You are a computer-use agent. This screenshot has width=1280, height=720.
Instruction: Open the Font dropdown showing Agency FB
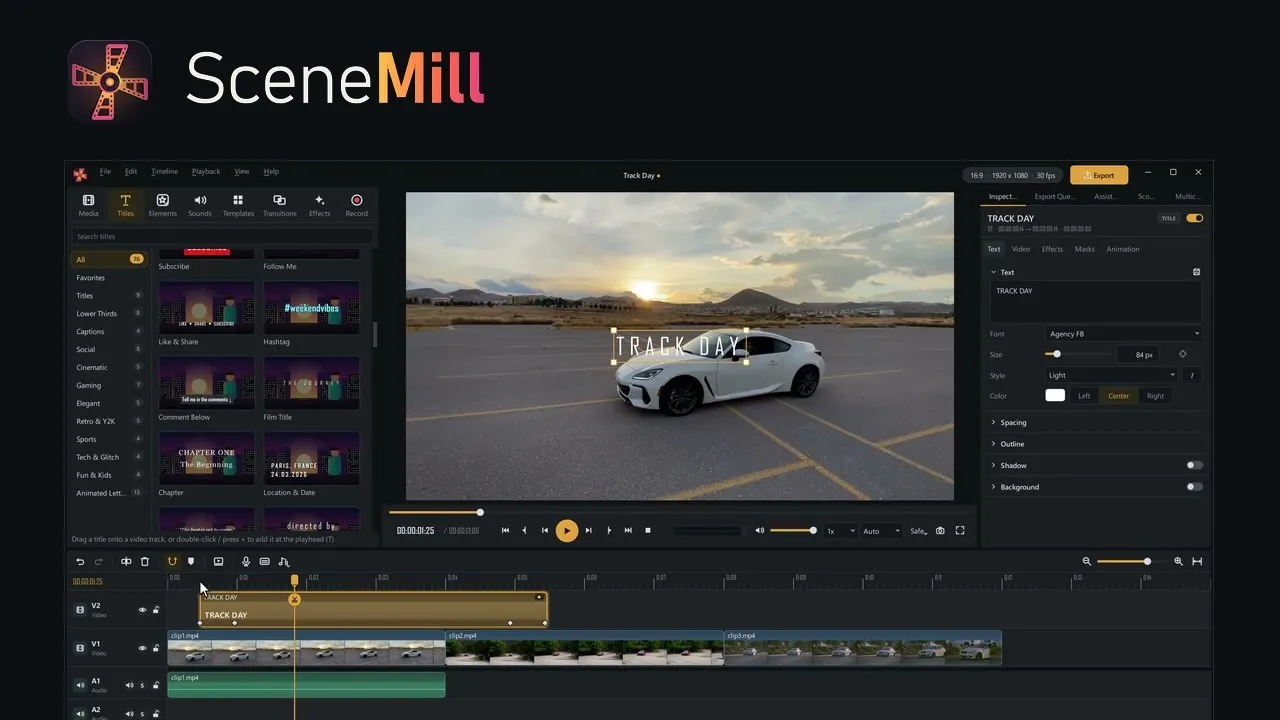(x=1123, y=334)
